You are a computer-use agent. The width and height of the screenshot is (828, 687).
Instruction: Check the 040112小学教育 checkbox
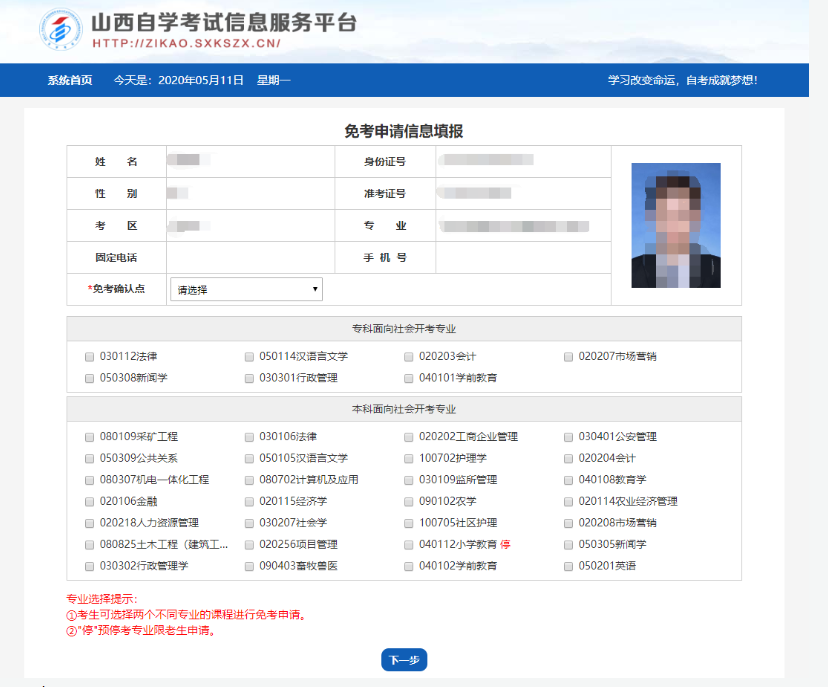tap(409, 545)
